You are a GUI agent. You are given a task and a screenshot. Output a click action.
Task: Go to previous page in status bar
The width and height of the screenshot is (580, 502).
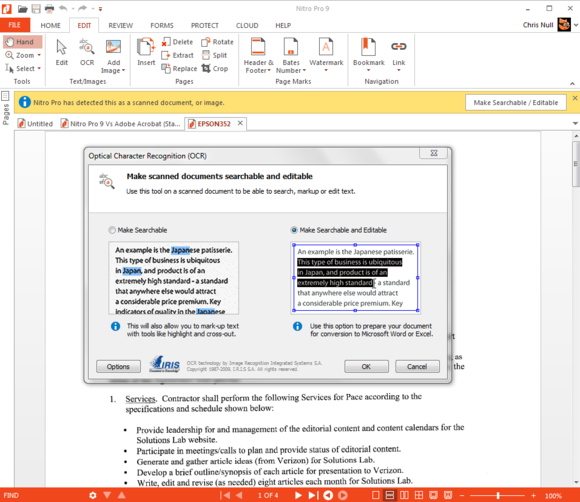point(239,495)
